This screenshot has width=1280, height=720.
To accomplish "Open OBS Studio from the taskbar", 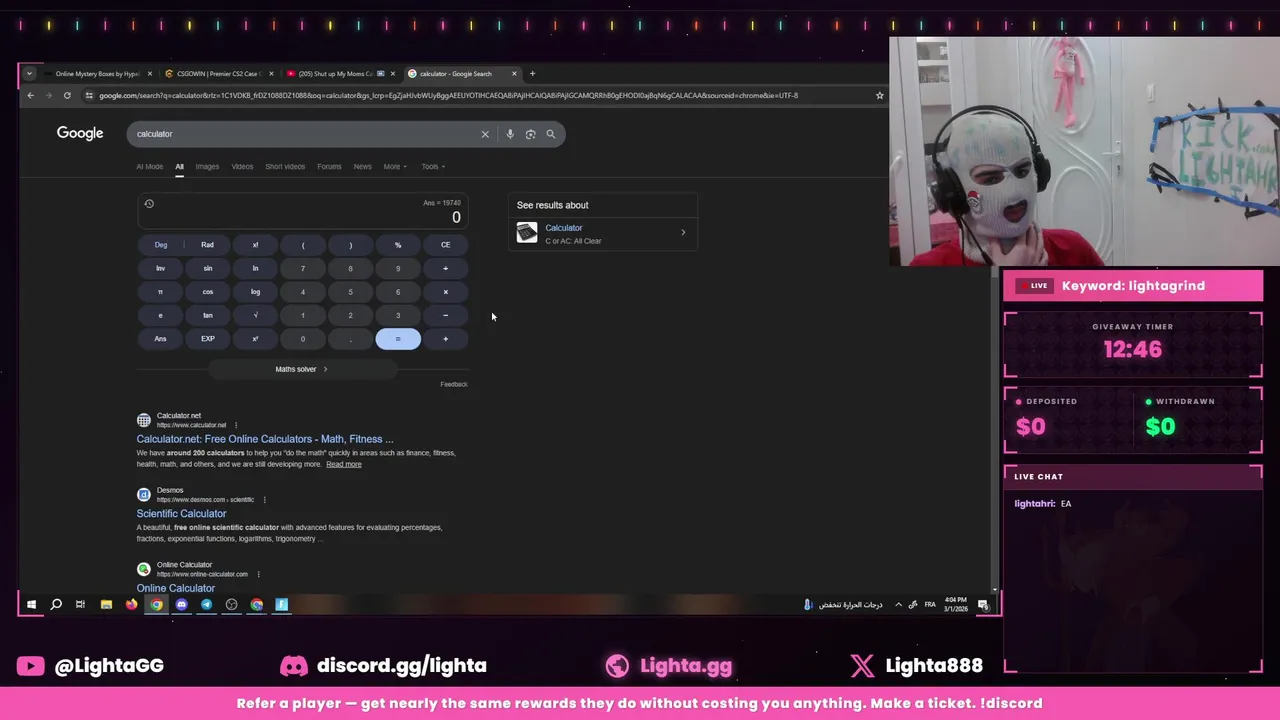I will (x=231, y=604).
